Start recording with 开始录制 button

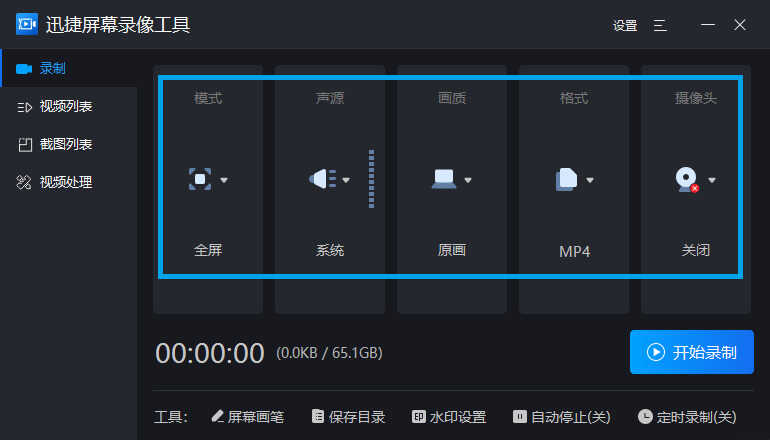(692, 352)
